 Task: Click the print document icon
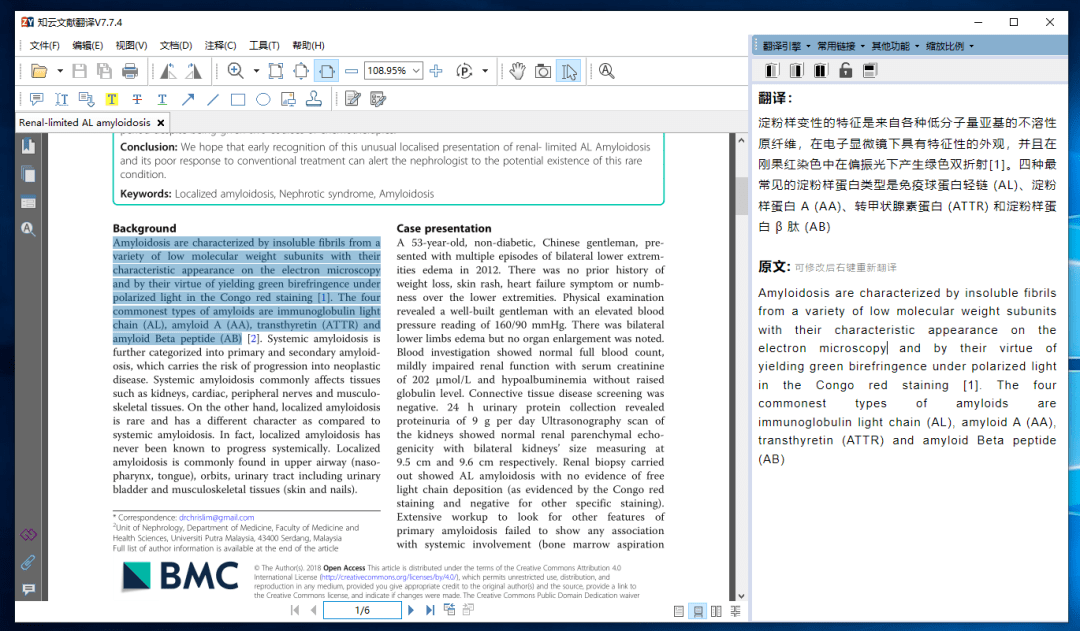[x=129, y=70]
